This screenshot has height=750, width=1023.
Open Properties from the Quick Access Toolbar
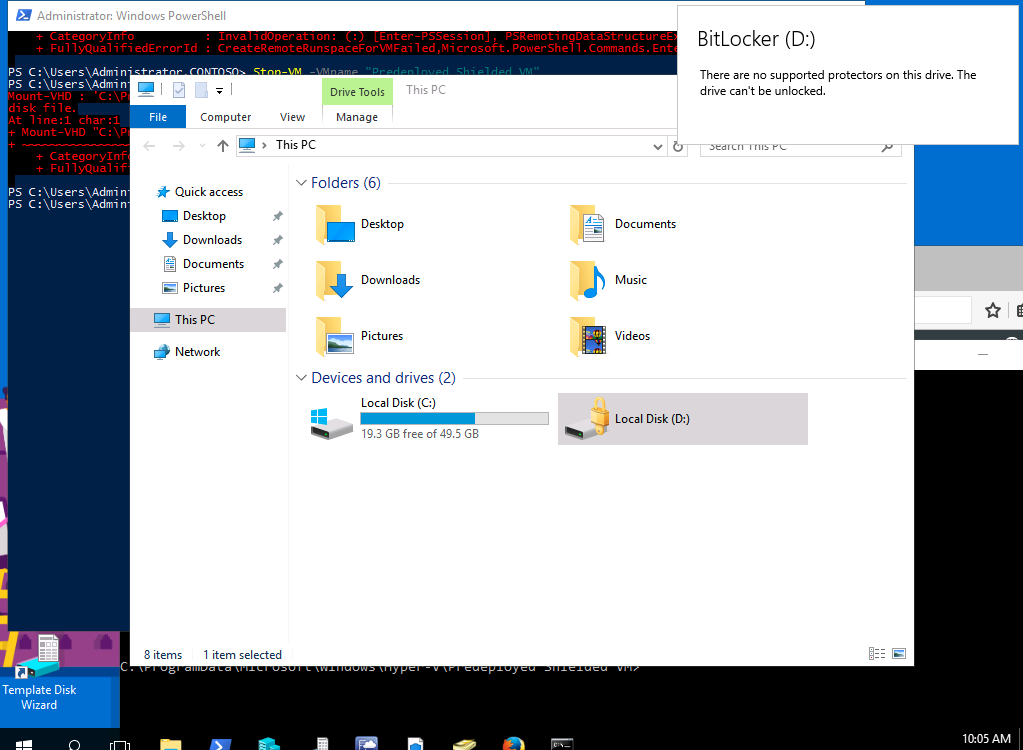click(178, 89)
